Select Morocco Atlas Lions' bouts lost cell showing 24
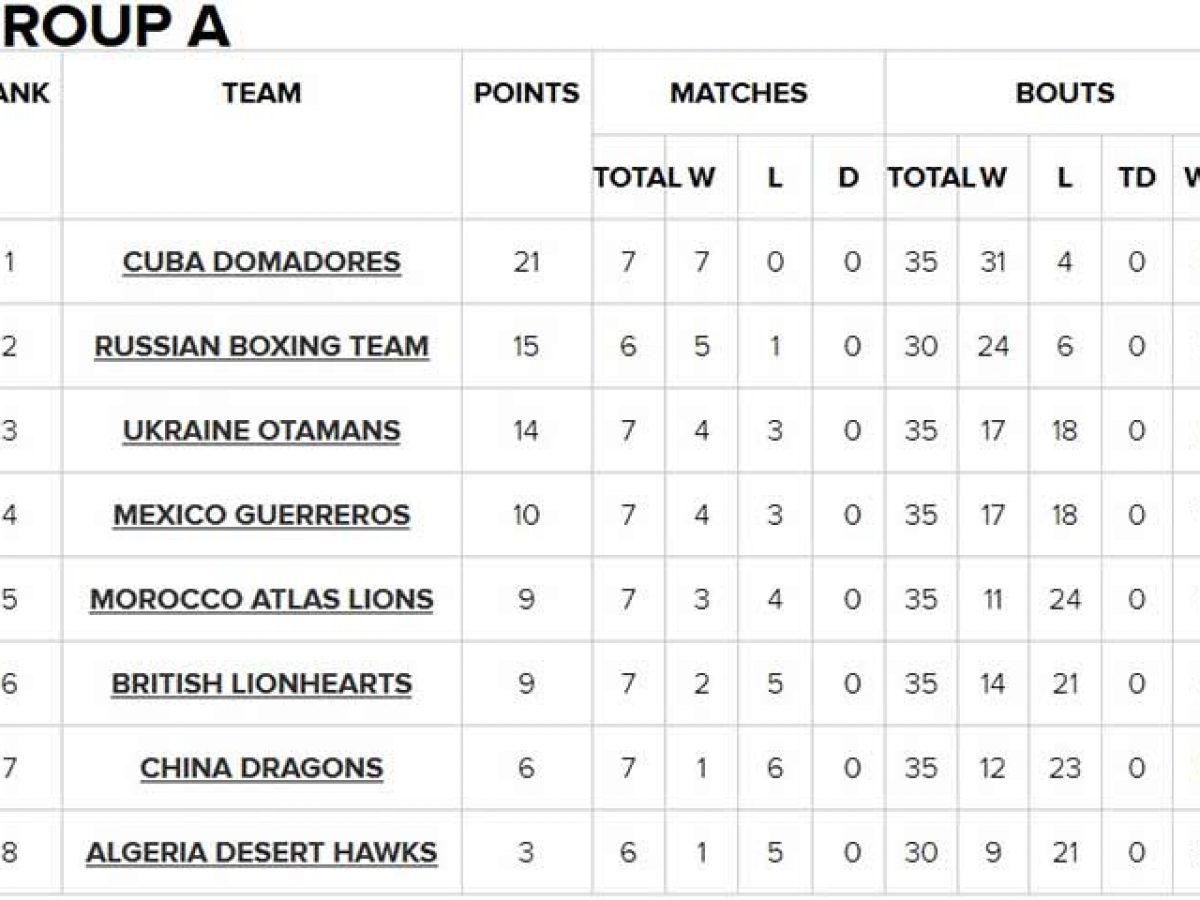Viewport: 1200px width, 900px height. coord(1065,600)
